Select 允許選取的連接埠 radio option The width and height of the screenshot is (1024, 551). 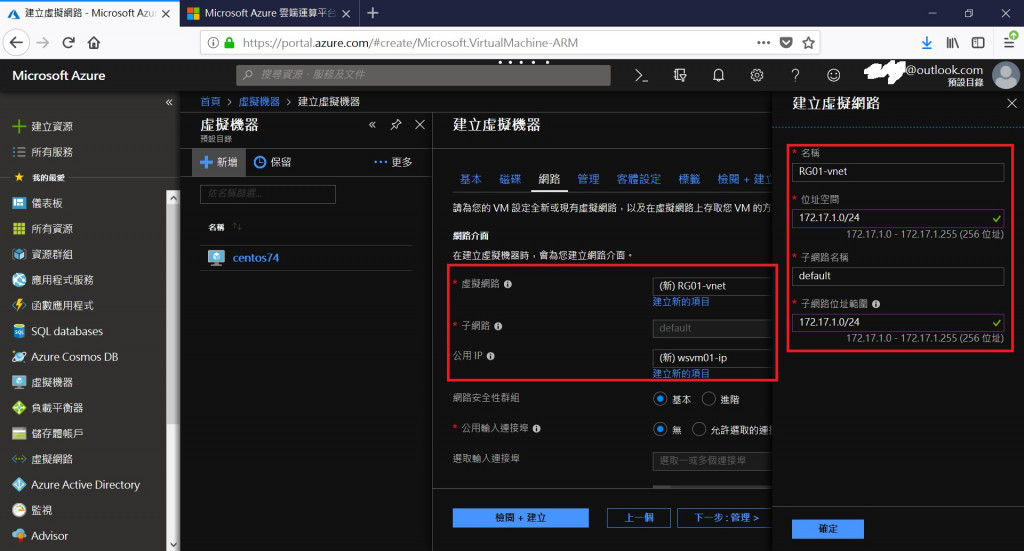click(x=699, y=430)
